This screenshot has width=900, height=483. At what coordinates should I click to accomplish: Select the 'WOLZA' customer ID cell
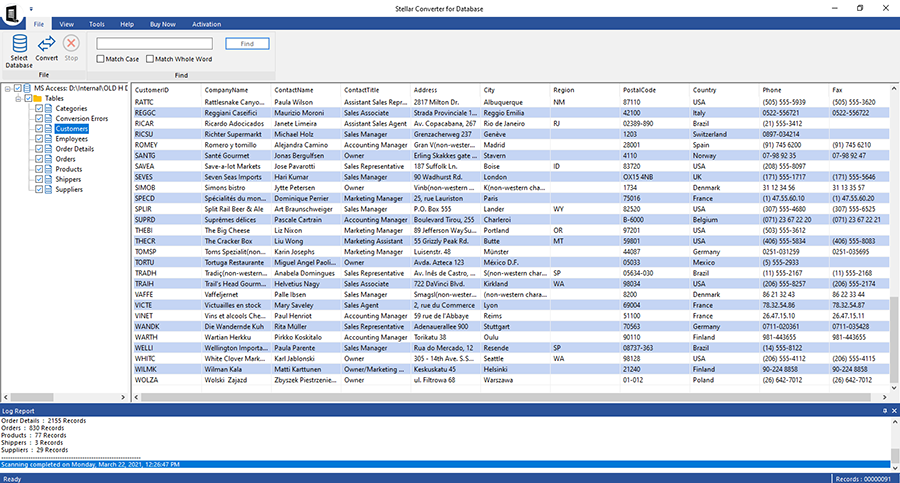(x=167, y=380)
